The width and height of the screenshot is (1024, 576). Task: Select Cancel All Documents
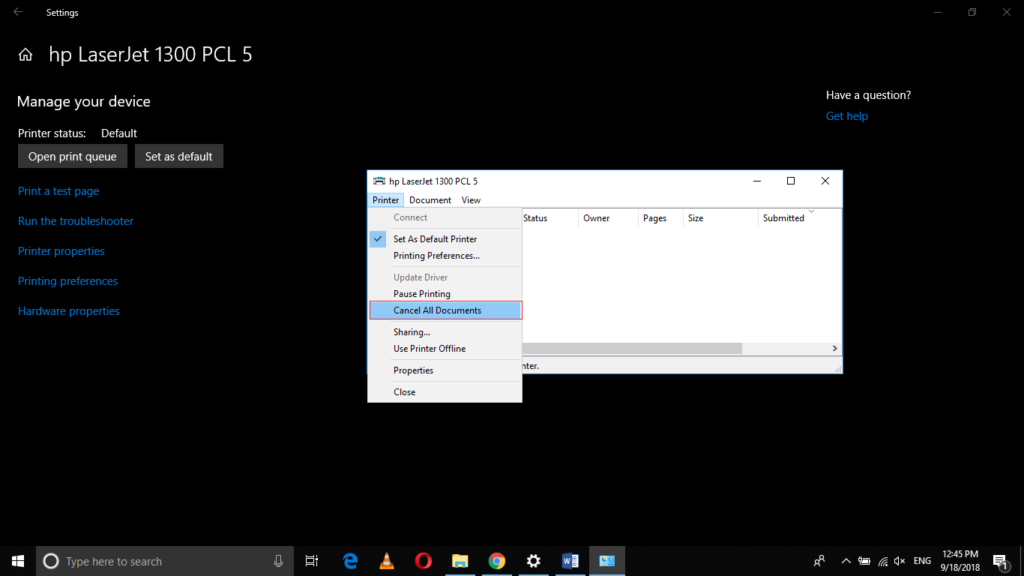tap(437, 311)
